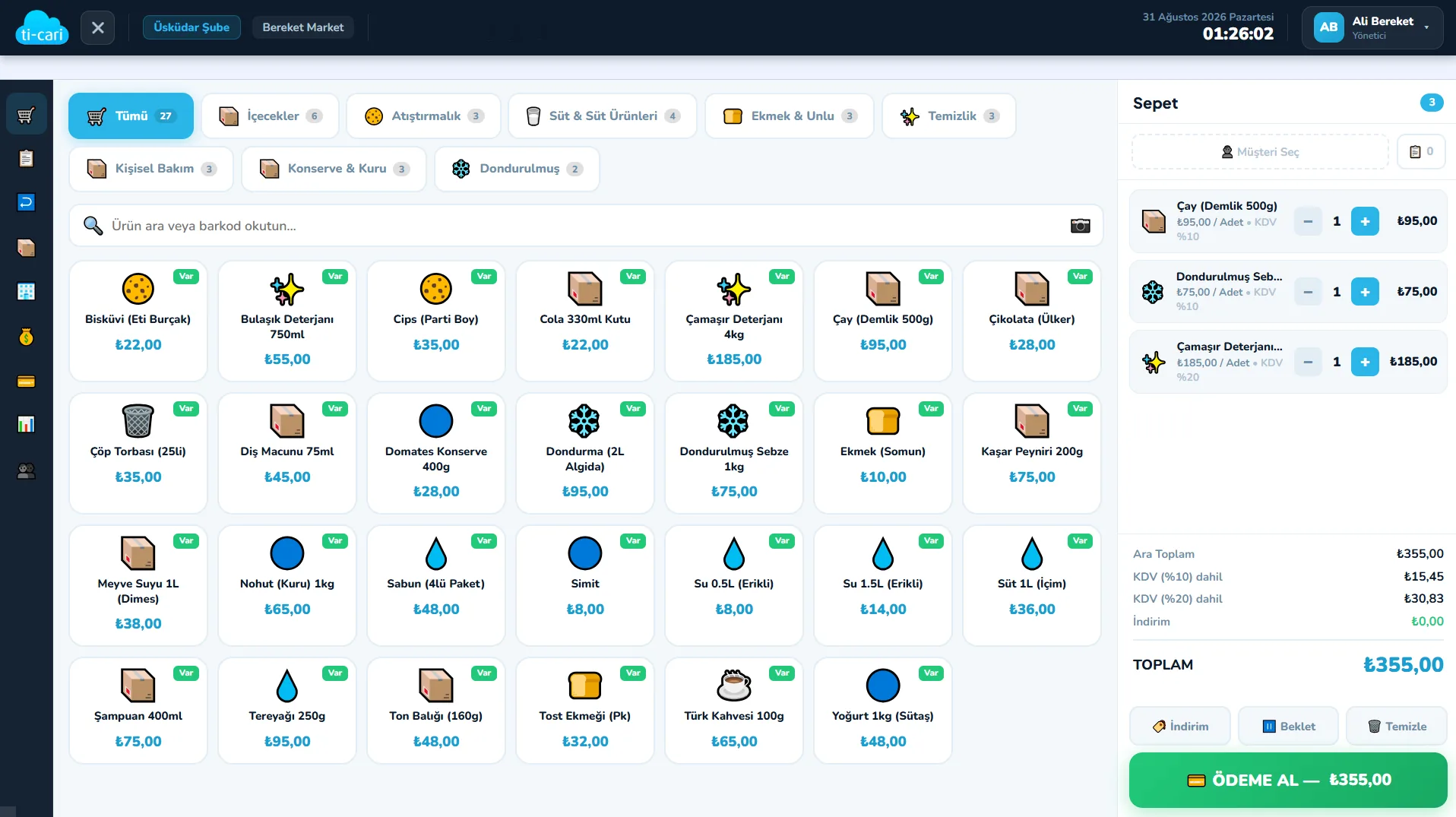
Task: Add Simit product card
Action: click(585, 585)
